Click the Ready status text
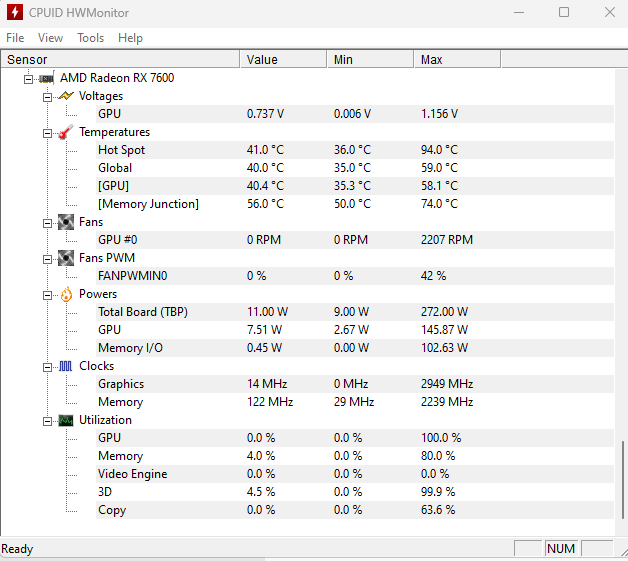Screen dimensions: 628x561 (x=17, y=549)
